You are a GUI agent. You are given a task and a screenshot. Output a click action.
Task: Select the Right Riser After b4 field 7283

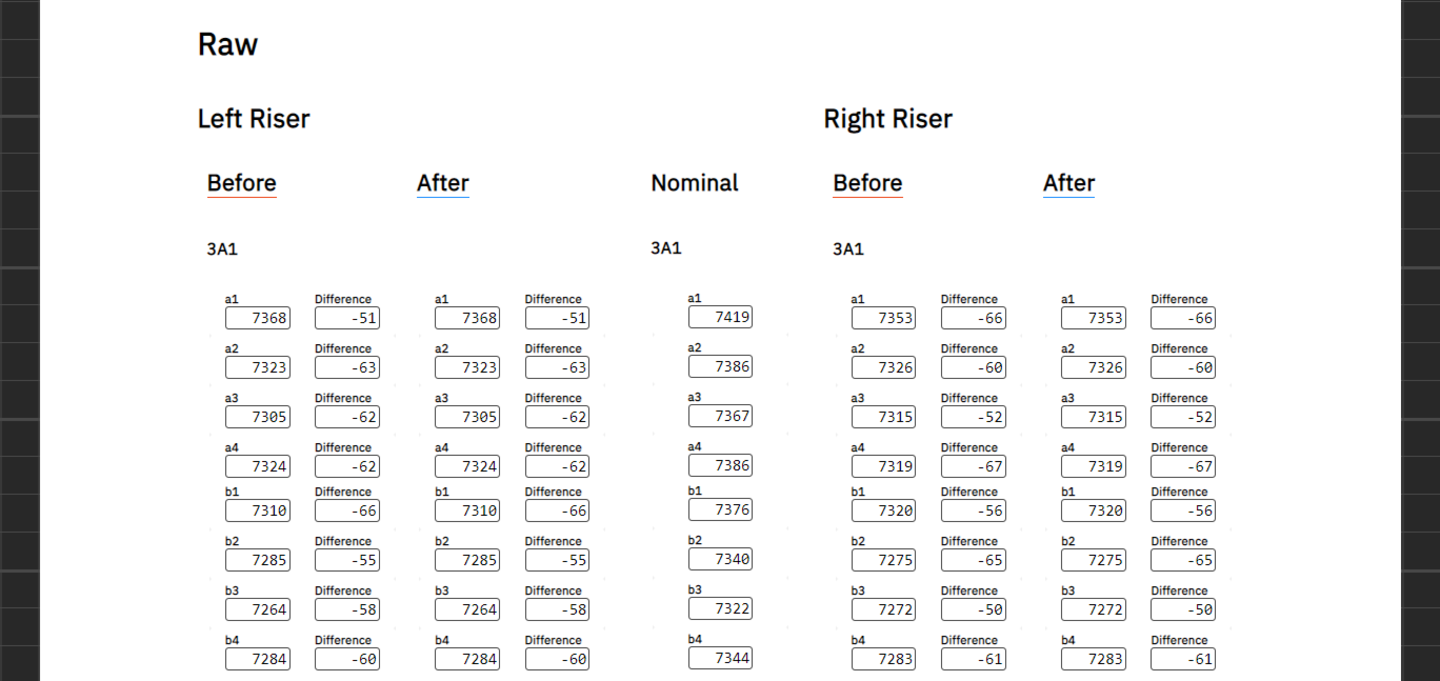(x=1093, y=659)
